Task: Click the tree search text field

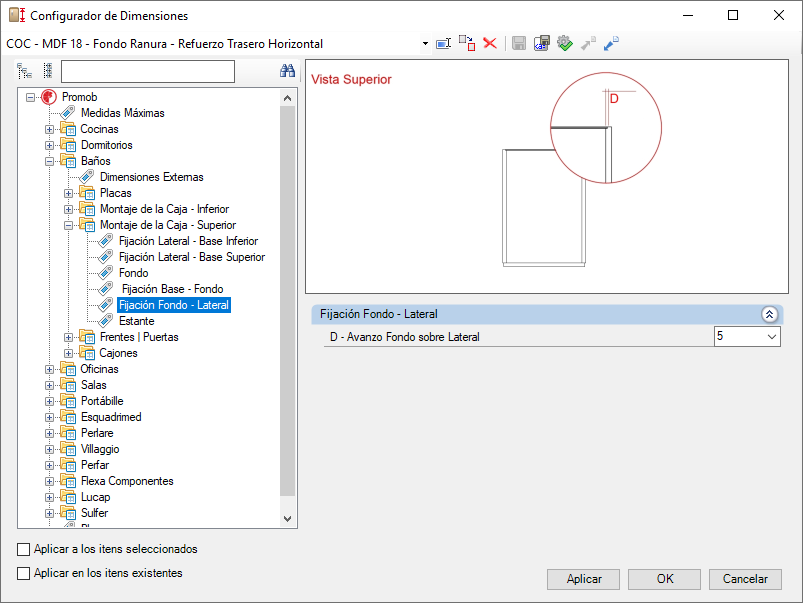Action: tap(147, 71)
